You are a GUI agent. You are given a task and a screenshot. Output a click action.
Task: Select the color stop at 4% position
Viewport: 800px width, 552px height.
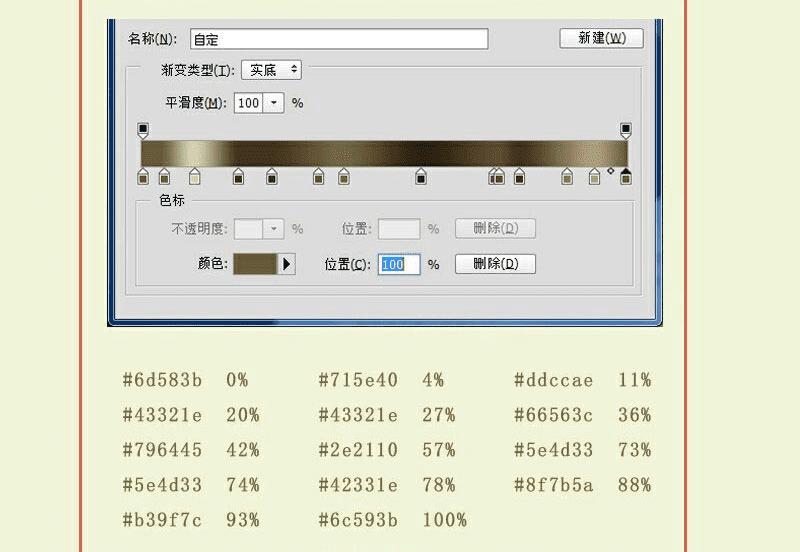[x=164, y=177]
